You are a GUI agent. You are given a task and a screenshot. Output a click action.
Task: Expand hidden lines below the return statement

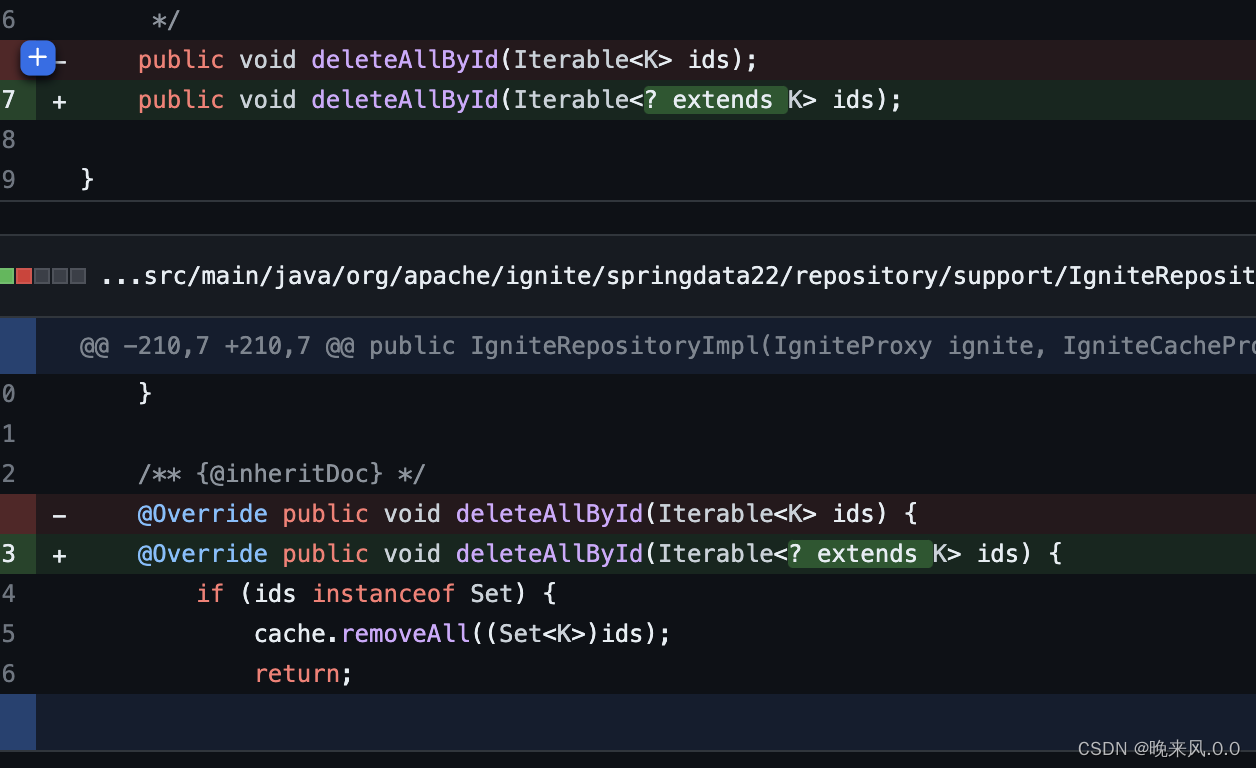pos(17,722)
